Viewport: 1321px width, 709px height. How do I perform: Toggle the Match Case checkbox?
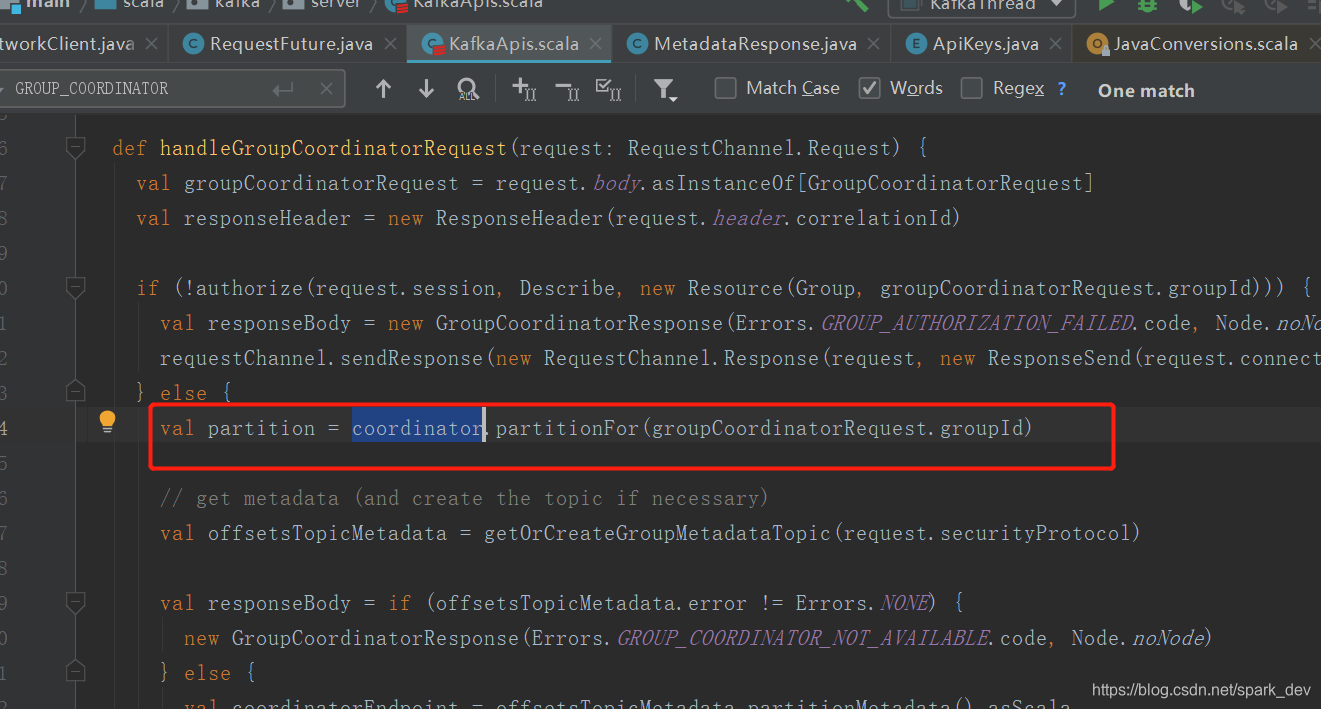[725, 88]
